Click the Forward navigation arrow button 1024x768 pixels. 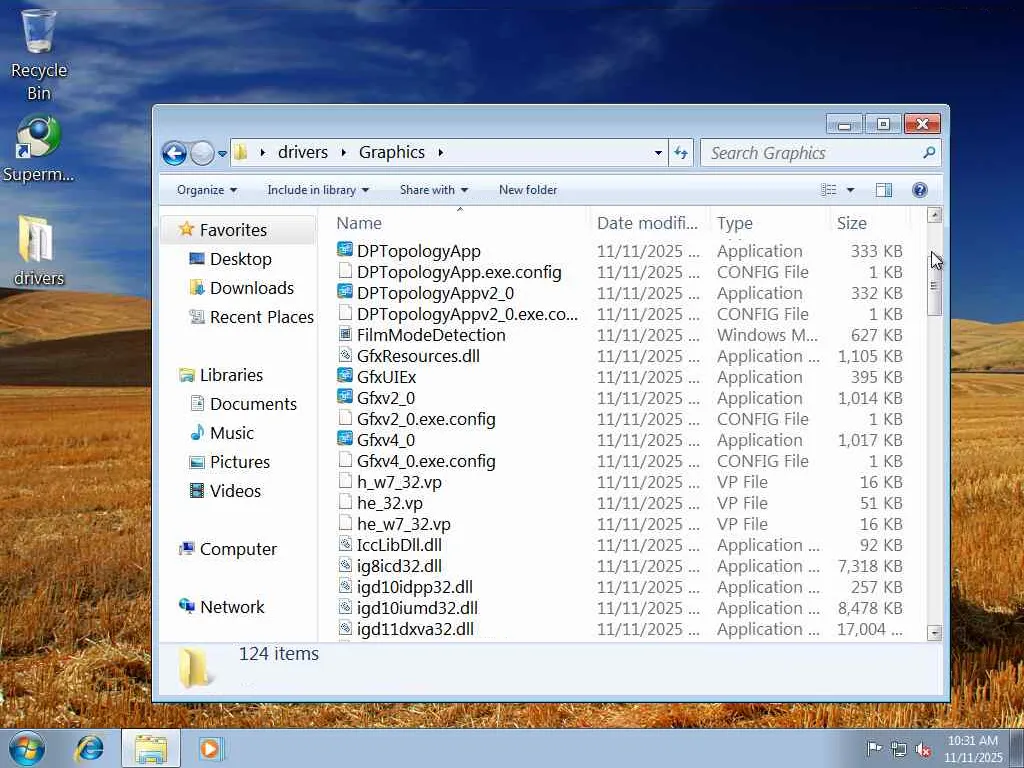point(202,153)
